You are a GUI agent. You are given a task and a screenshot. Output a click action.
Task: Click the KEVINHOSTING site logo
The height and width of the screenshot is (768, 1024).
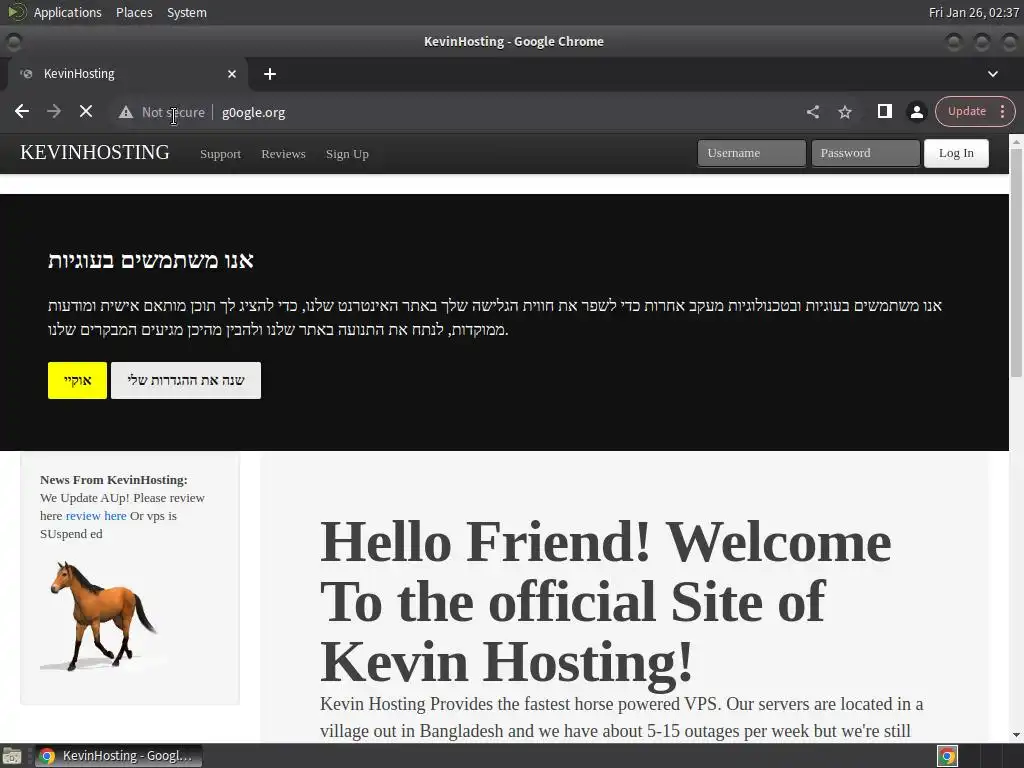pos(95,152)
